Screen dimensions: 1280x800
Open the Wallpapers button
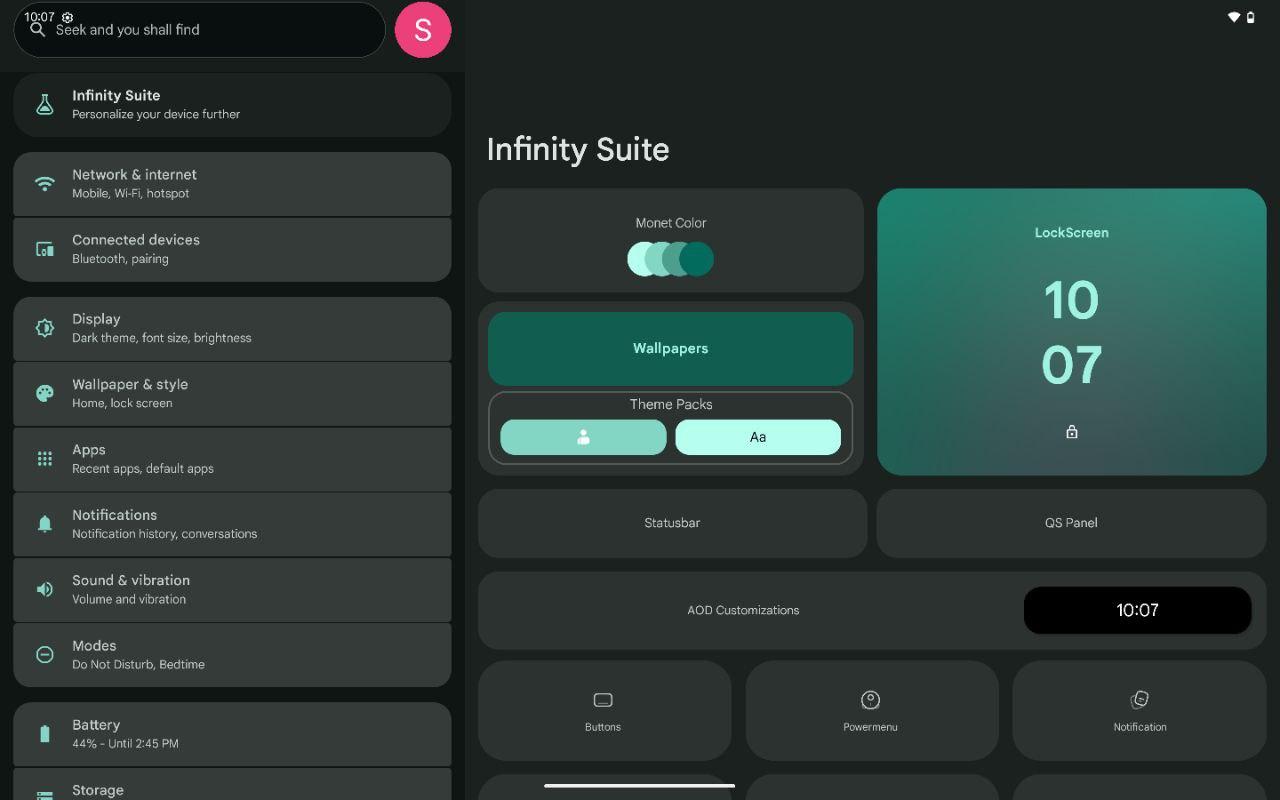click(x=670, y=348)
